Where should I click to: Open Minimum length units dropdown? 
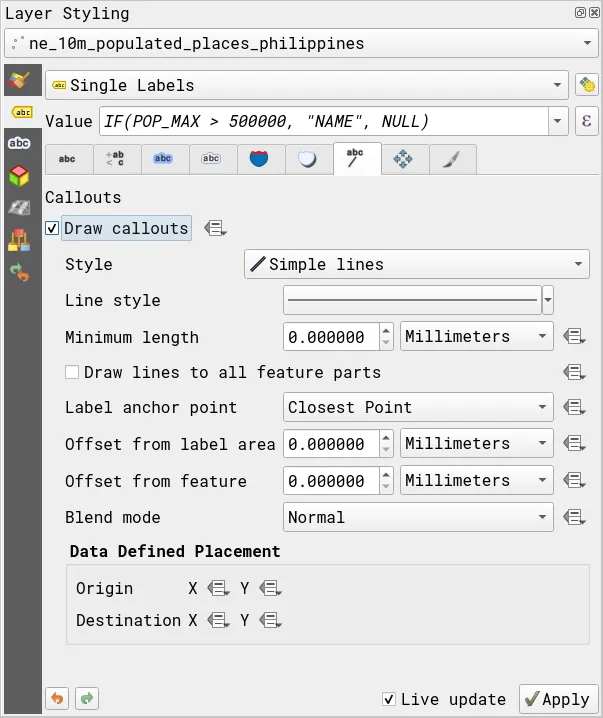[477, 337]
